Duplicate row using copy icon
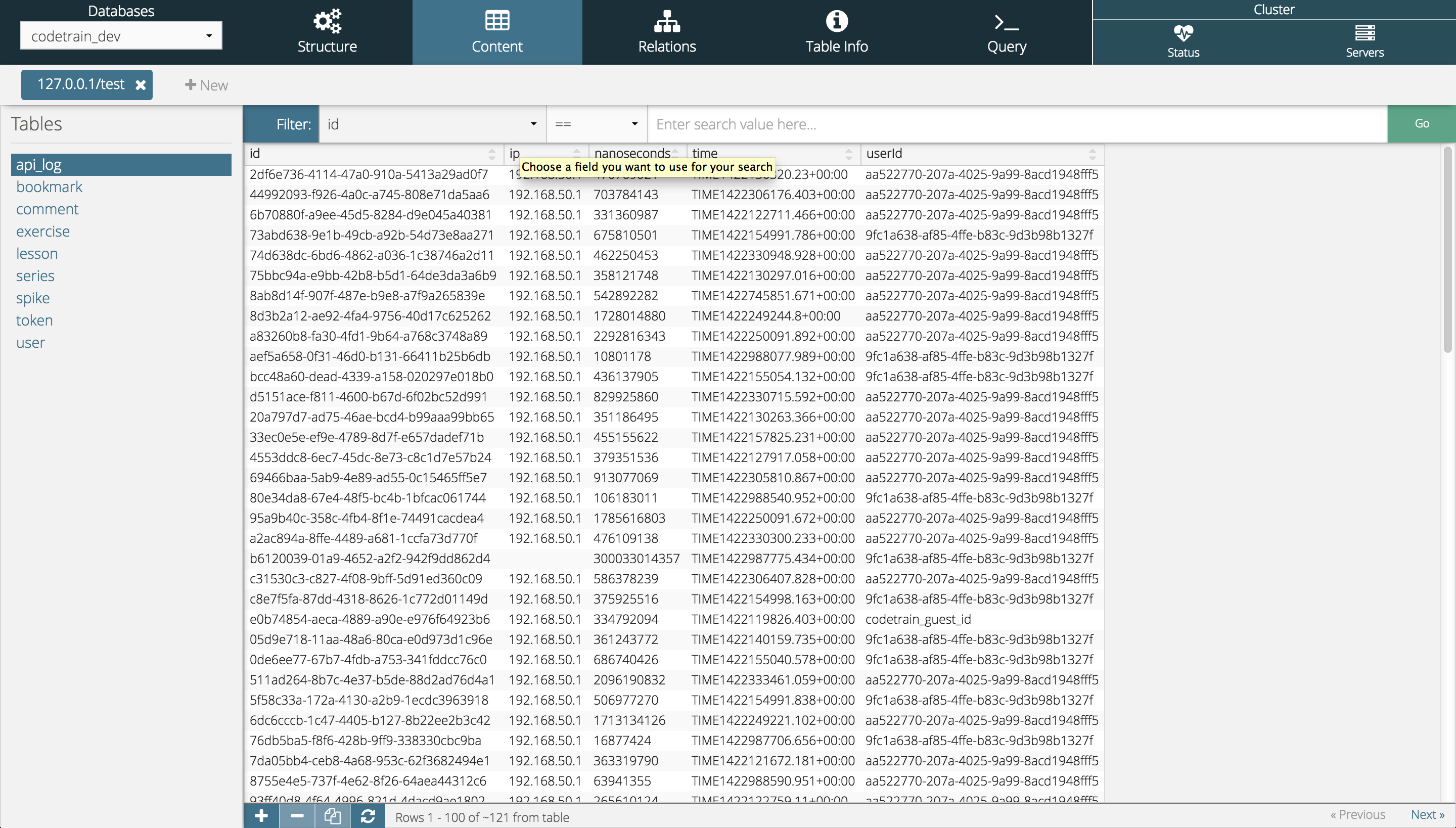The image size is (1456, 828). tap(332, 816)
